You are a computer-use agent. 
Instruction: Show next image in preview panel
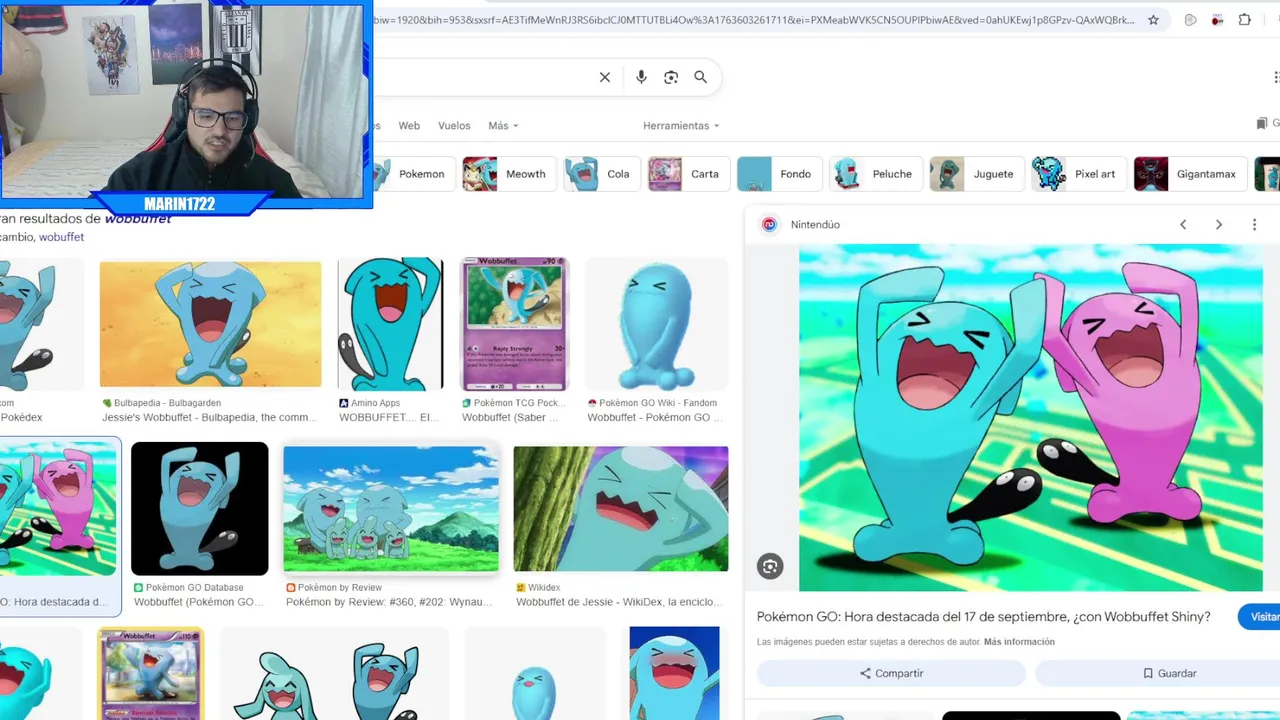pyautogui.click(x=1219, y=225)
